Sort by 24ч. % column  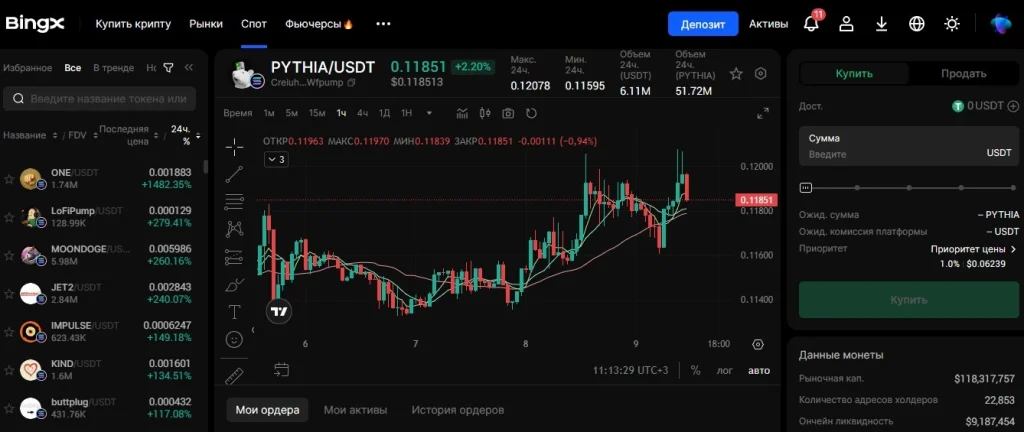[184, 135]
